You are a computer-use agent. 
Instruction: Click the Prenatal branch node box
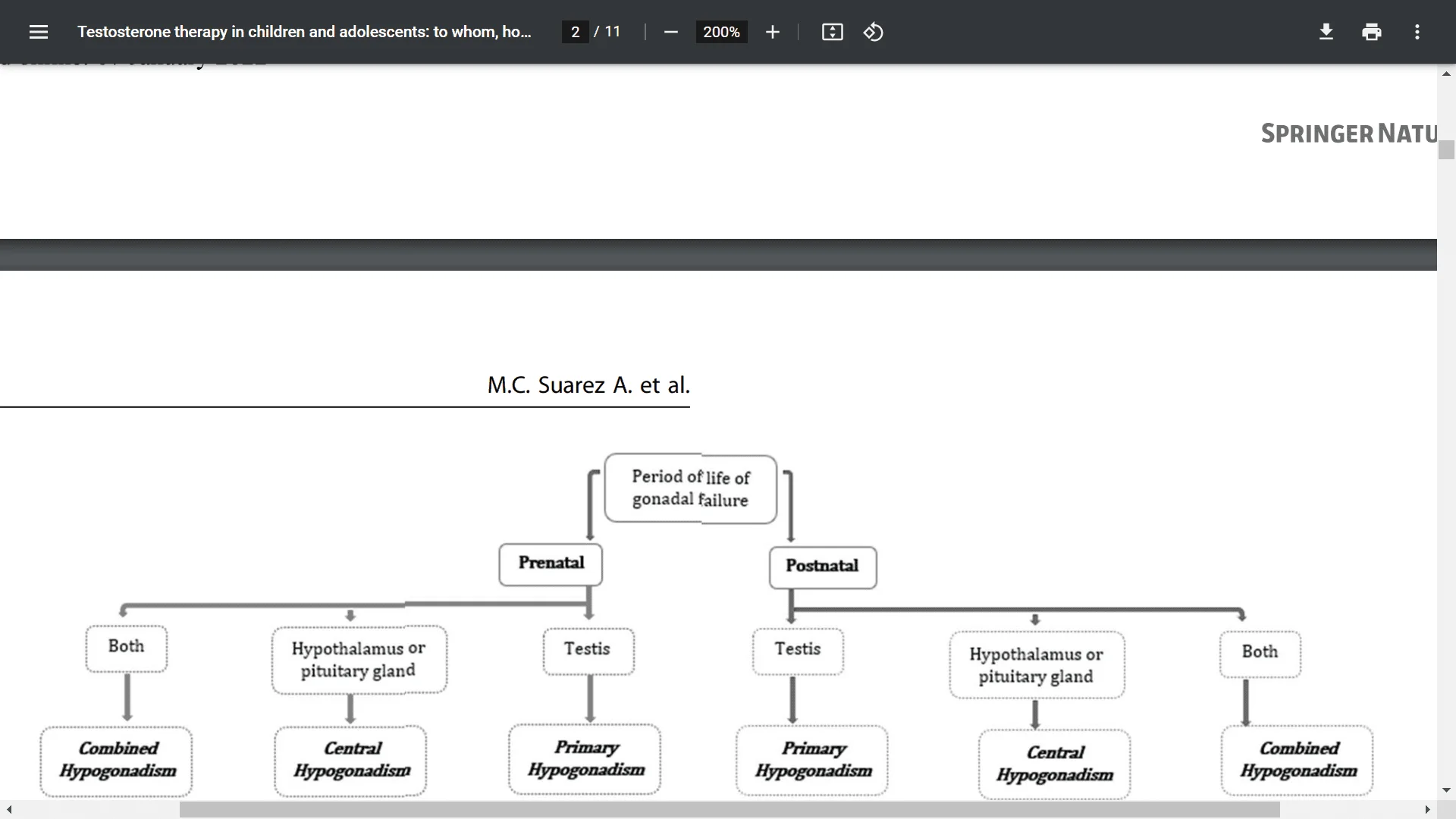pos(551,563)
